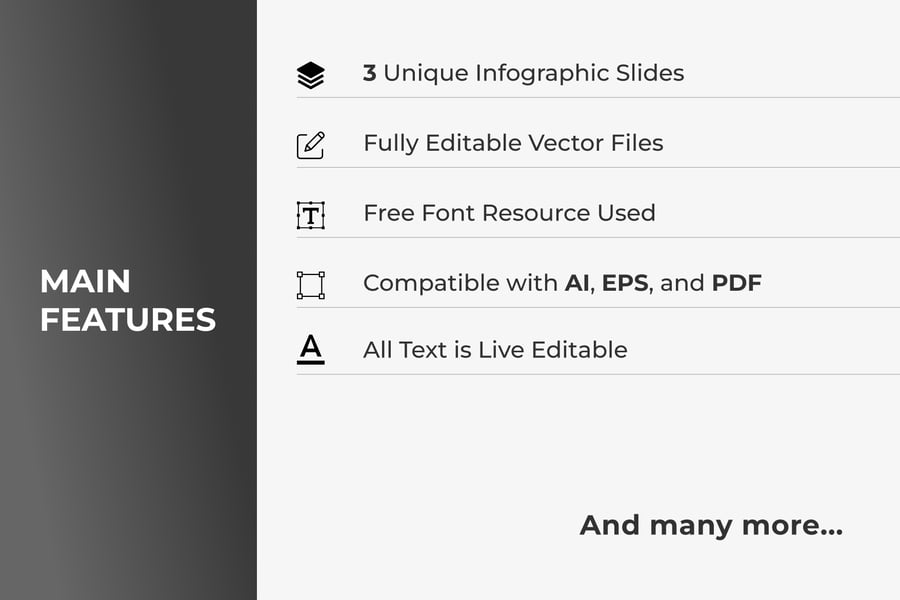The width and height of the screenshot is (900, 600).
Task: Select the text box T icon
Action: click(311, 215)
